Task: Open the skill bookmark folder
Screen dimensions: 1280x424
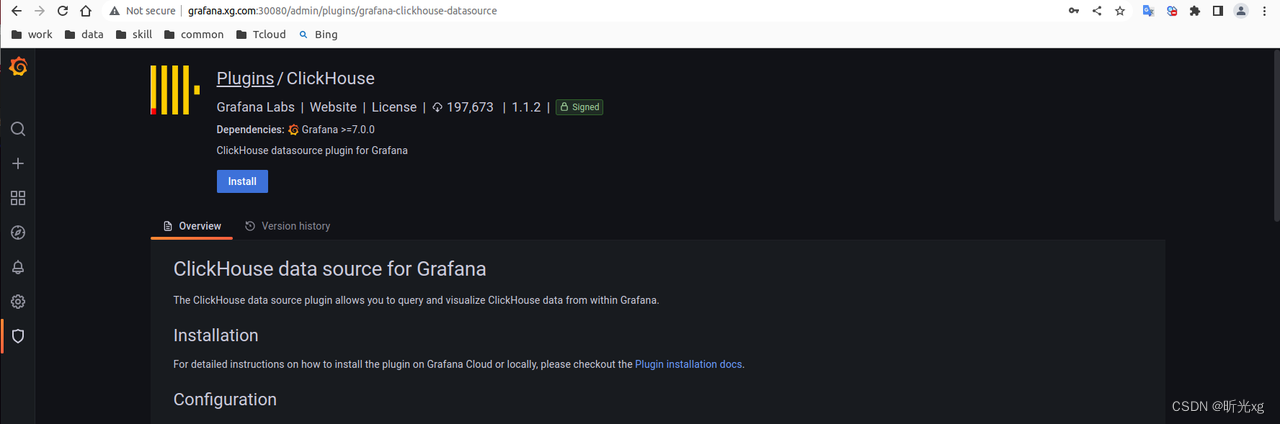Action: pyautogui.click(x=133, y=34)
